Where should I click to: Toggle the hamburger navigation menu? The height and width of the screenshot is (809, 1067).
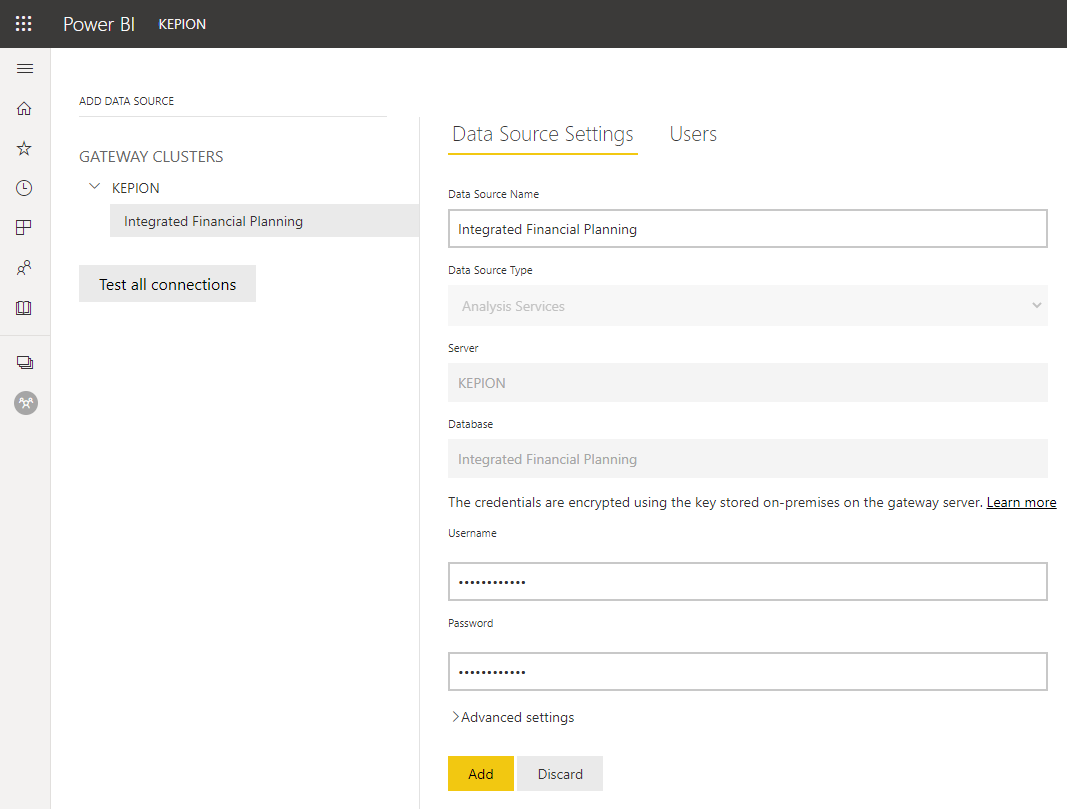[25, 68]
